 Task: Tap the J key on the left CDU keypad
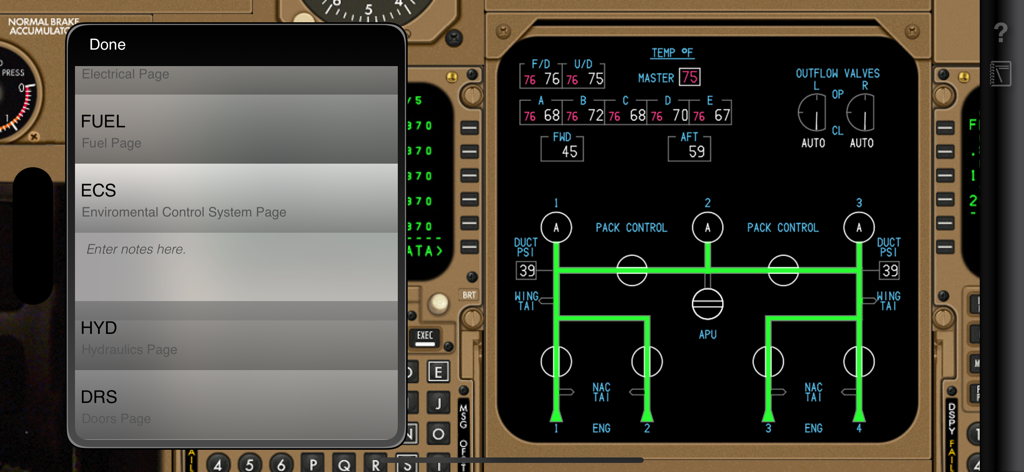click(x=438, y=402)
